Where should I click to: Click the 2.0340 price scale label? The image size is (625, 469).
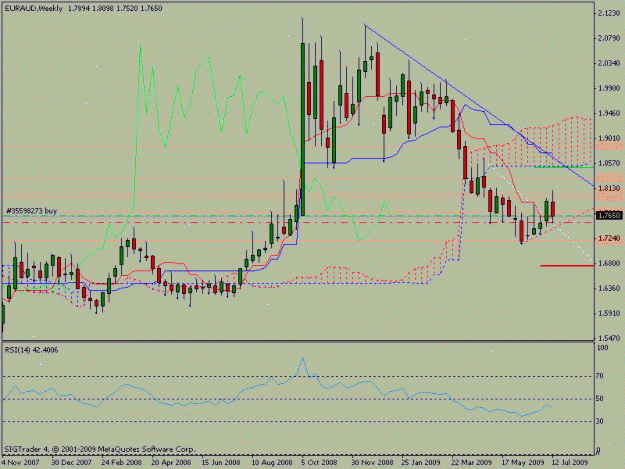(609, 63)
